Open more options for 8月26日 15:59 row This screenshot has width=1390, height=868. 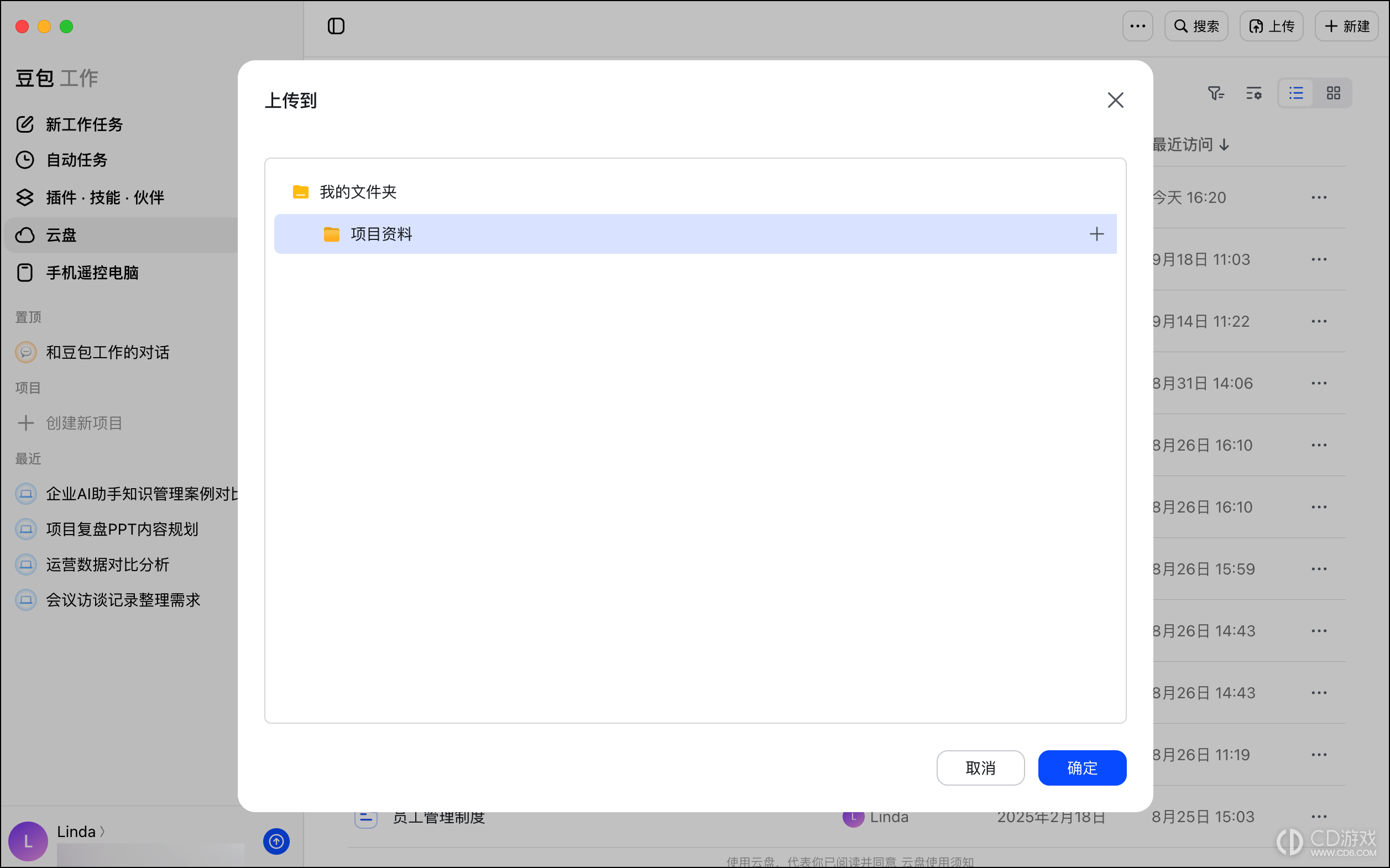tap(1319, 569)
